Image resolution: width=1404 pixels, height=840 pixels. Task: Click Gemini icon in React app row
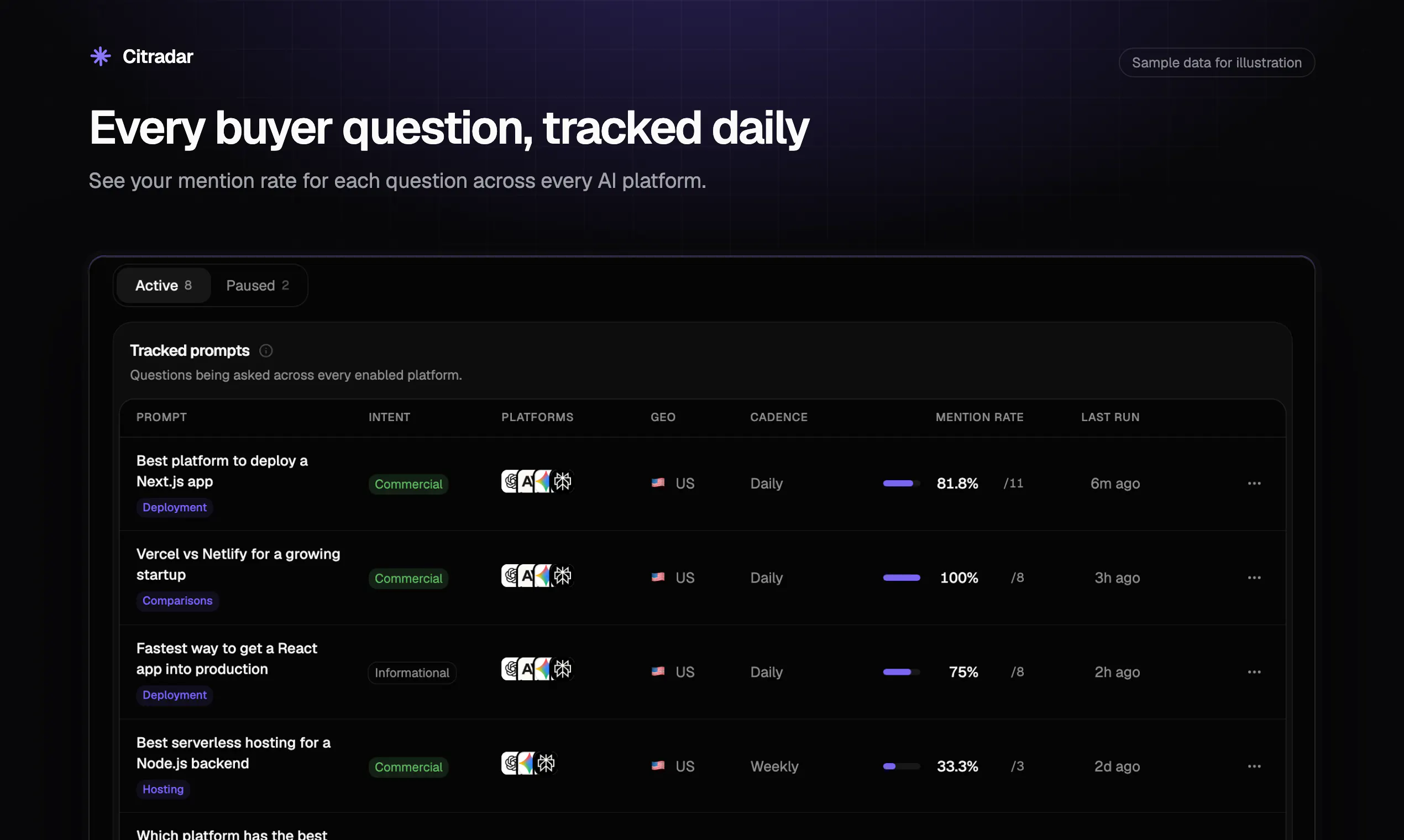543,669
